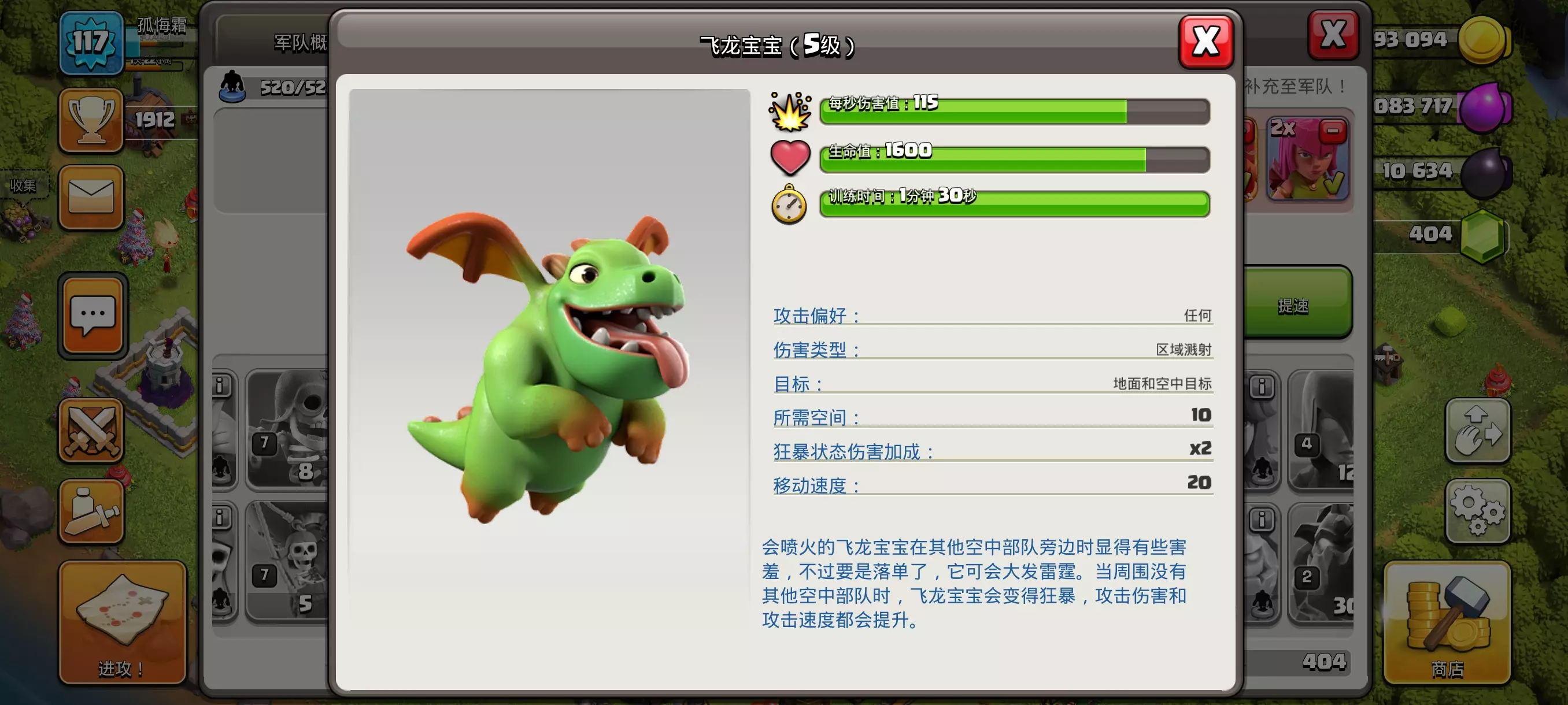Tap the dark elixir count 10 634
This screenshot has width=1568, height=705.
click(x=1417, y=171)
